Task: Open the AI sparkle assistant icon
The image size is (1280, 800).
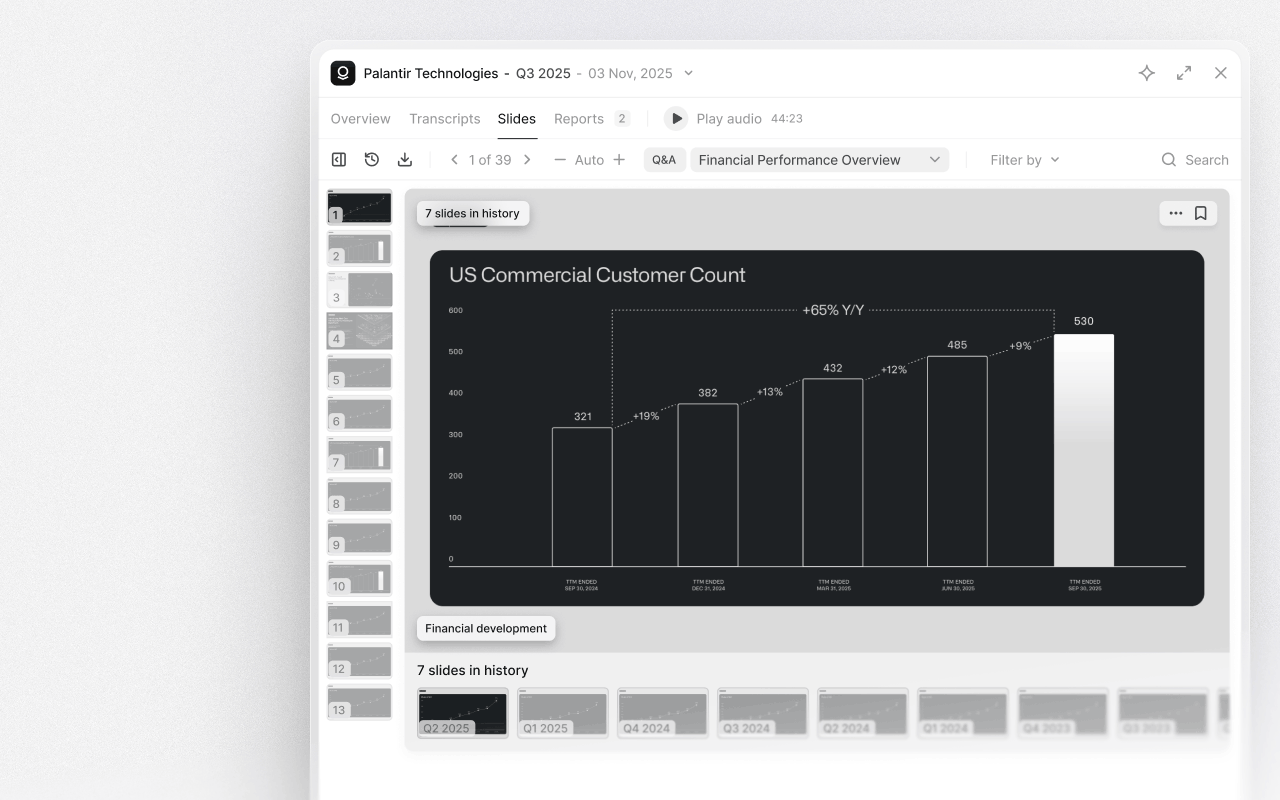Action: click(x=1147, y=73)
